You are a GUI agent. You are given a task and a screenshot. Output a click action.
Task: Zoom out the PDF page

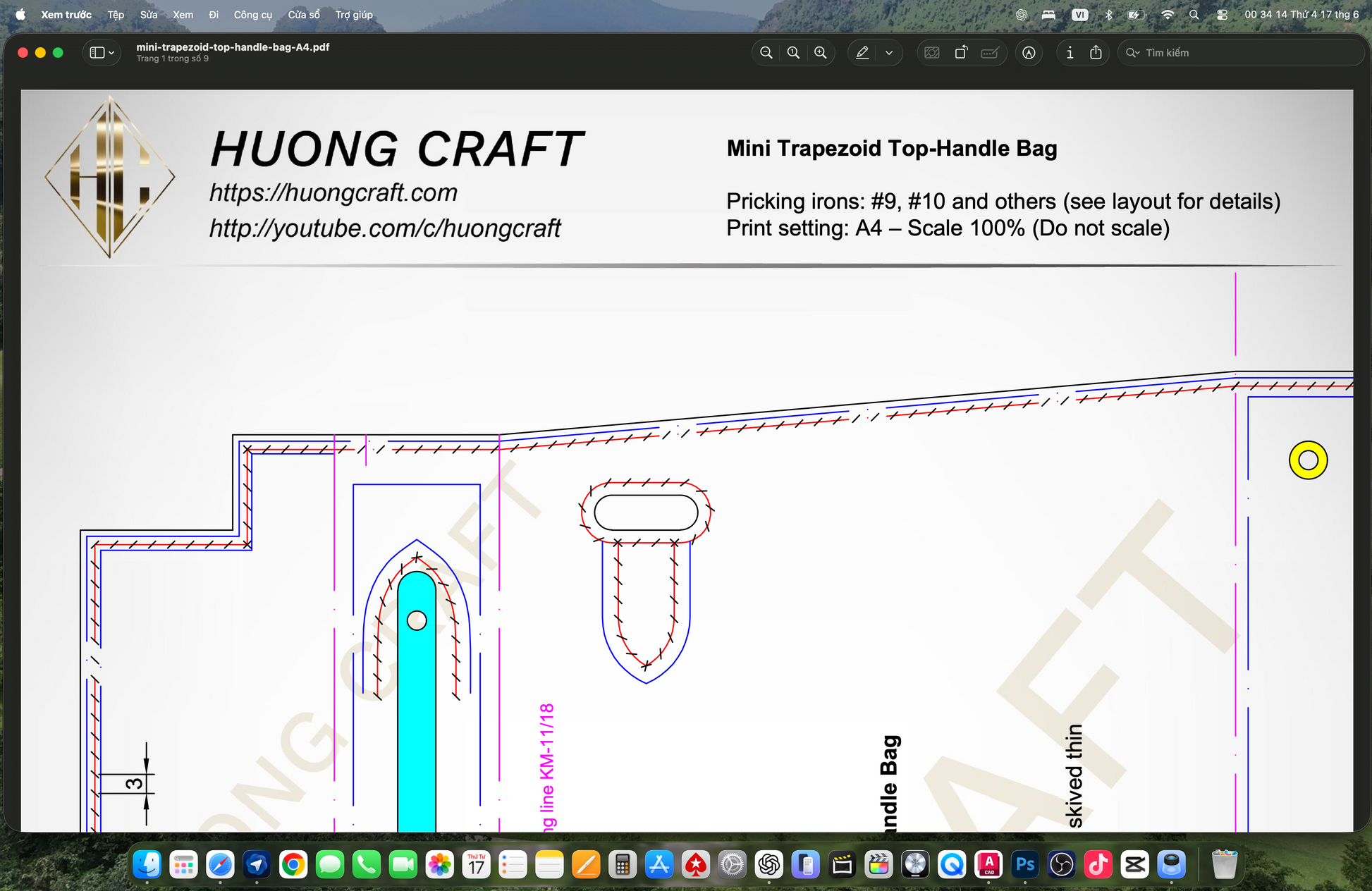coord(766,53)
